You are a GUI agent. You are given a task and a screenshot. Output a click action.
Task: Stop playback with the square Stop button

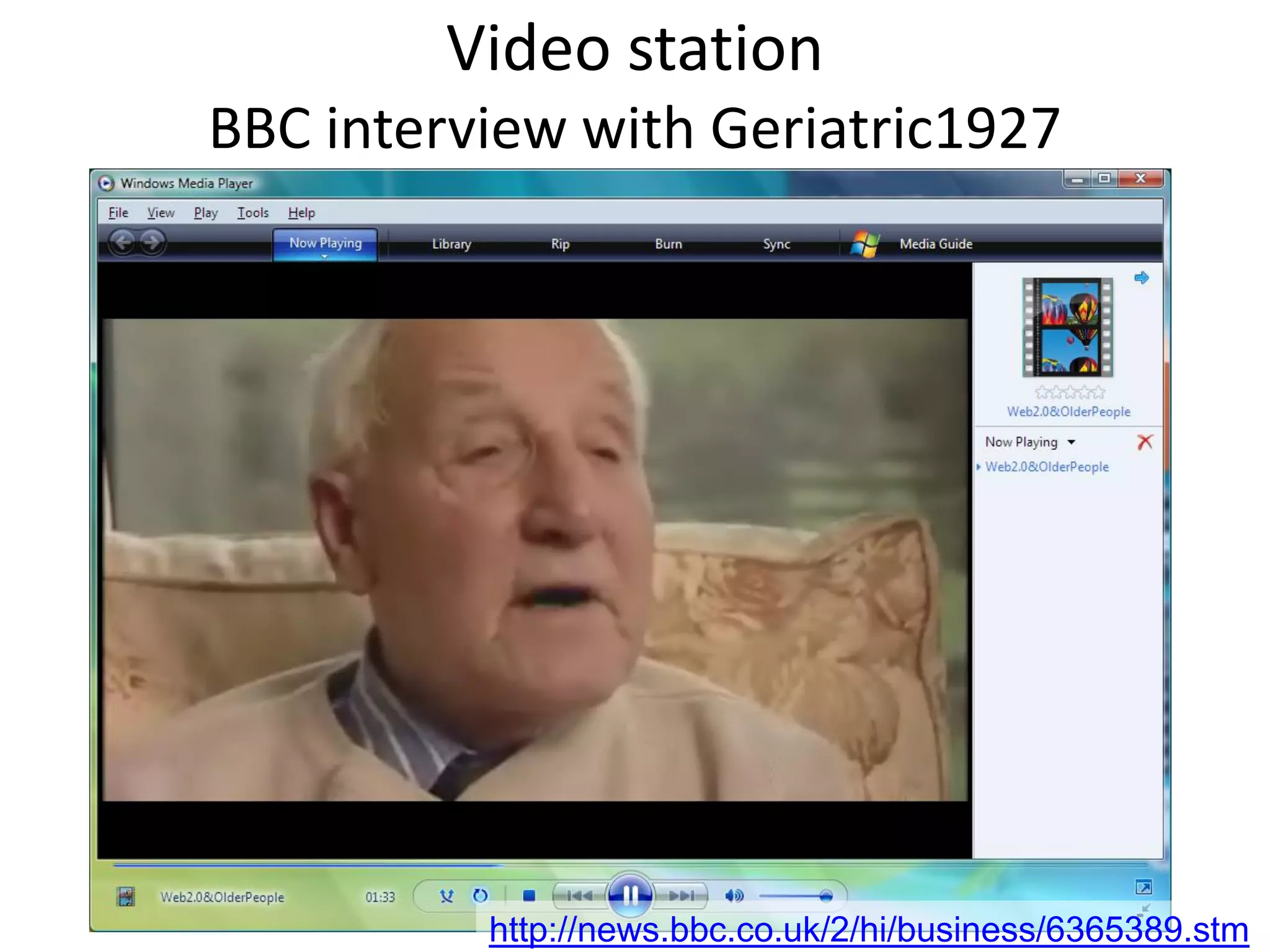click(529, 896)
